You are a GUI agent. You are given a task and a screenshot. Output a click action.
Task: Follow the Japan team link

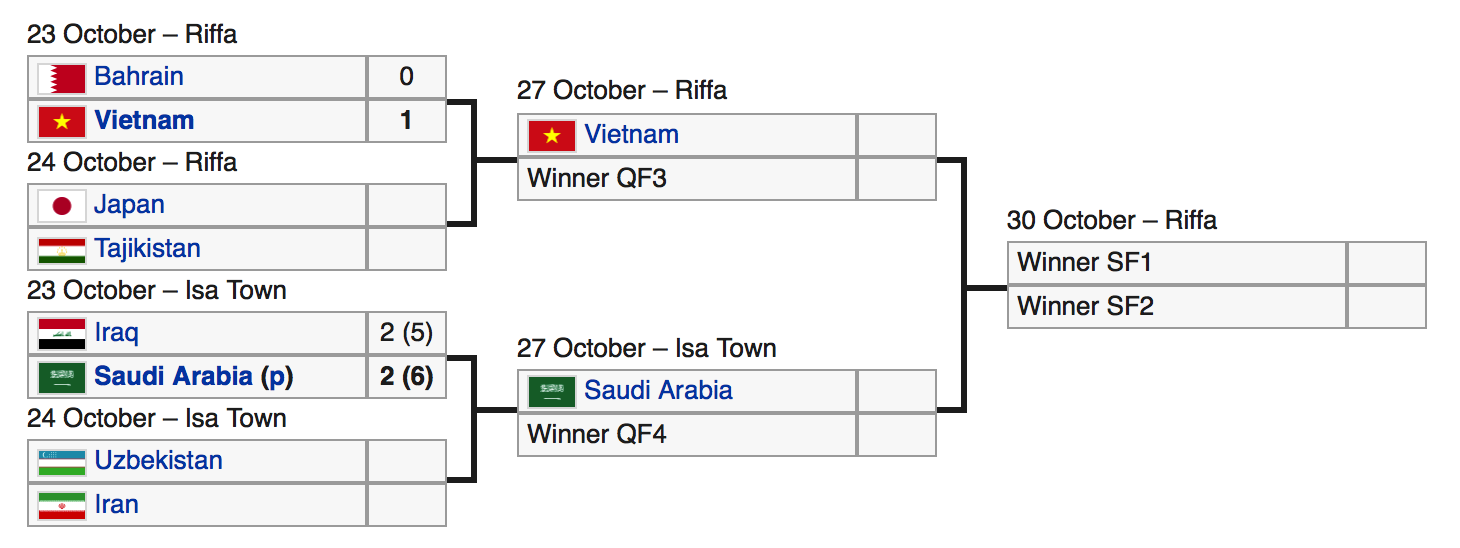tap(129, 205)
